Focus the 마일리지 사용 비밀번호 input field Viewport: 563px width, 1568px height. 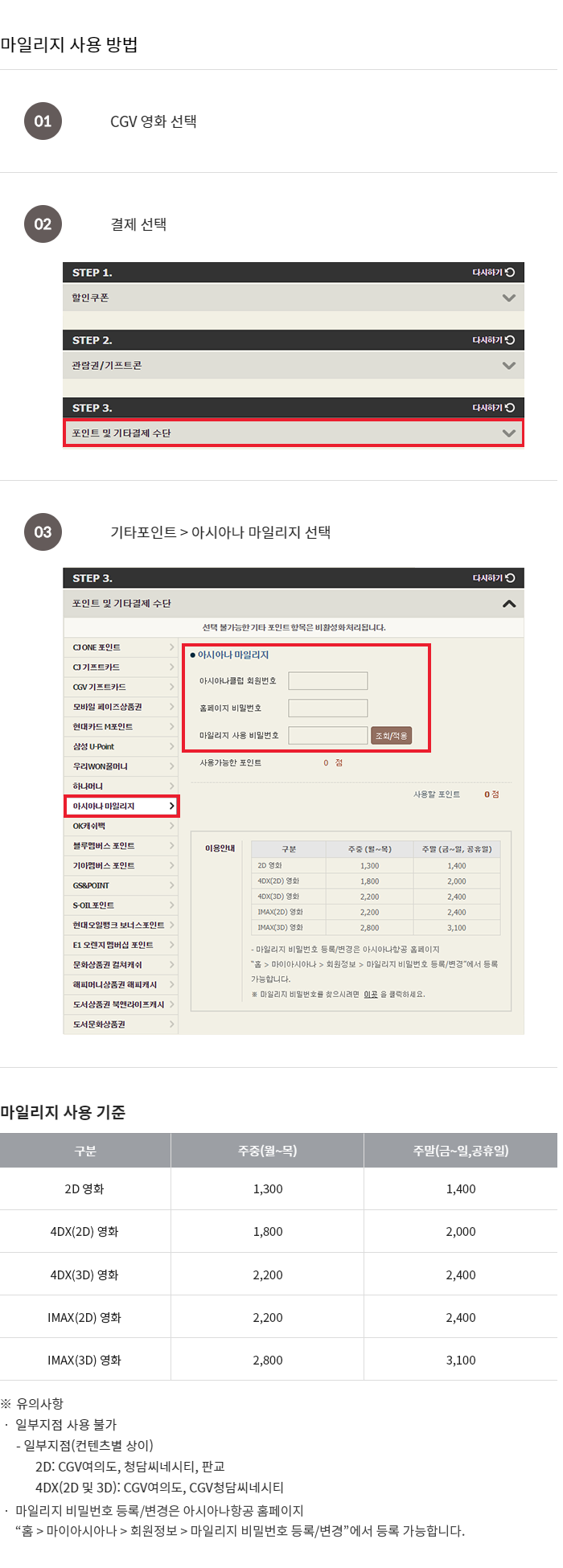click(x=328, y=735)
